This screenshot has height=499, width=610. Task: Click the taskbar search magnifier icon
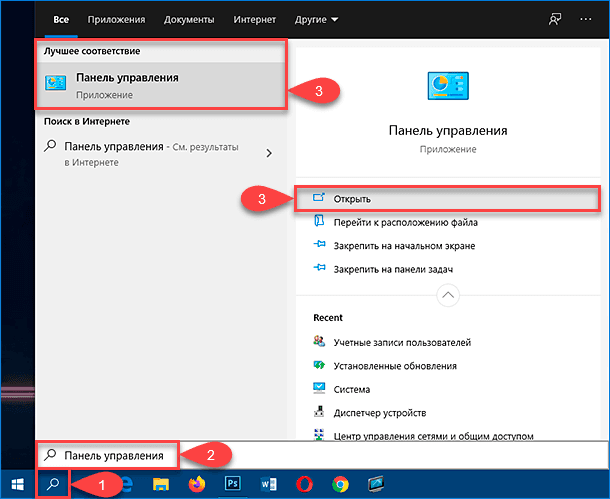(x=53, y=484)
